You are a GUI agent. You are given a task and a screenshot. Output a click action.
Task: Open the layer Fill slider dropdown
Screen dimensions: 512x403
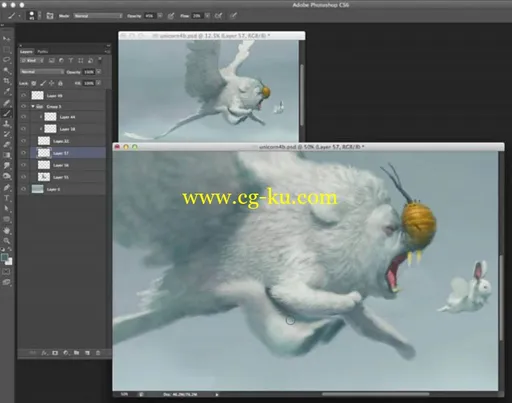[99, 83]
